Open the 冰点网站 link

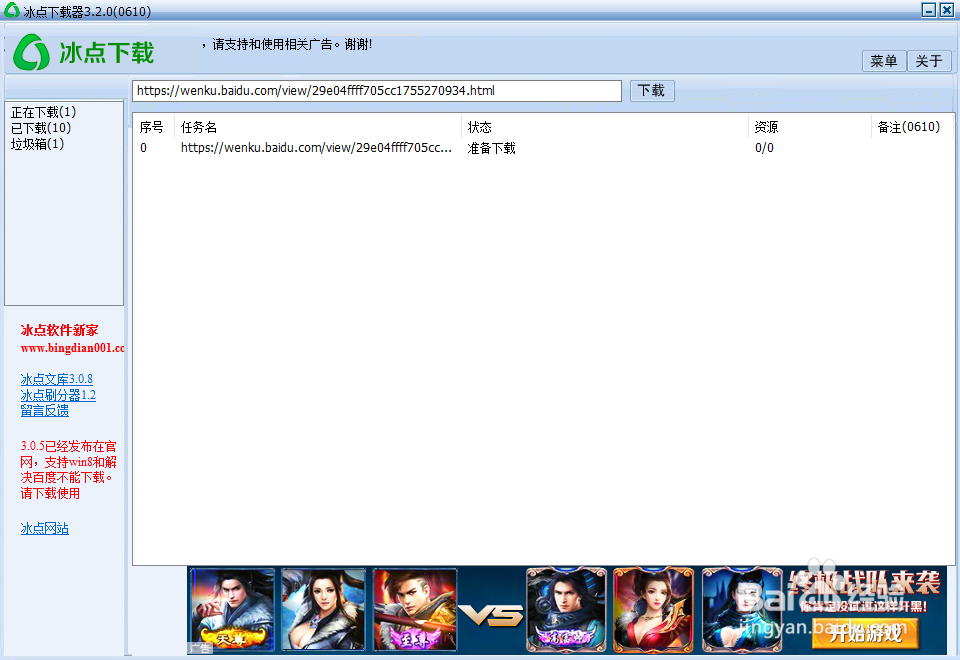(x=45, y=528)
